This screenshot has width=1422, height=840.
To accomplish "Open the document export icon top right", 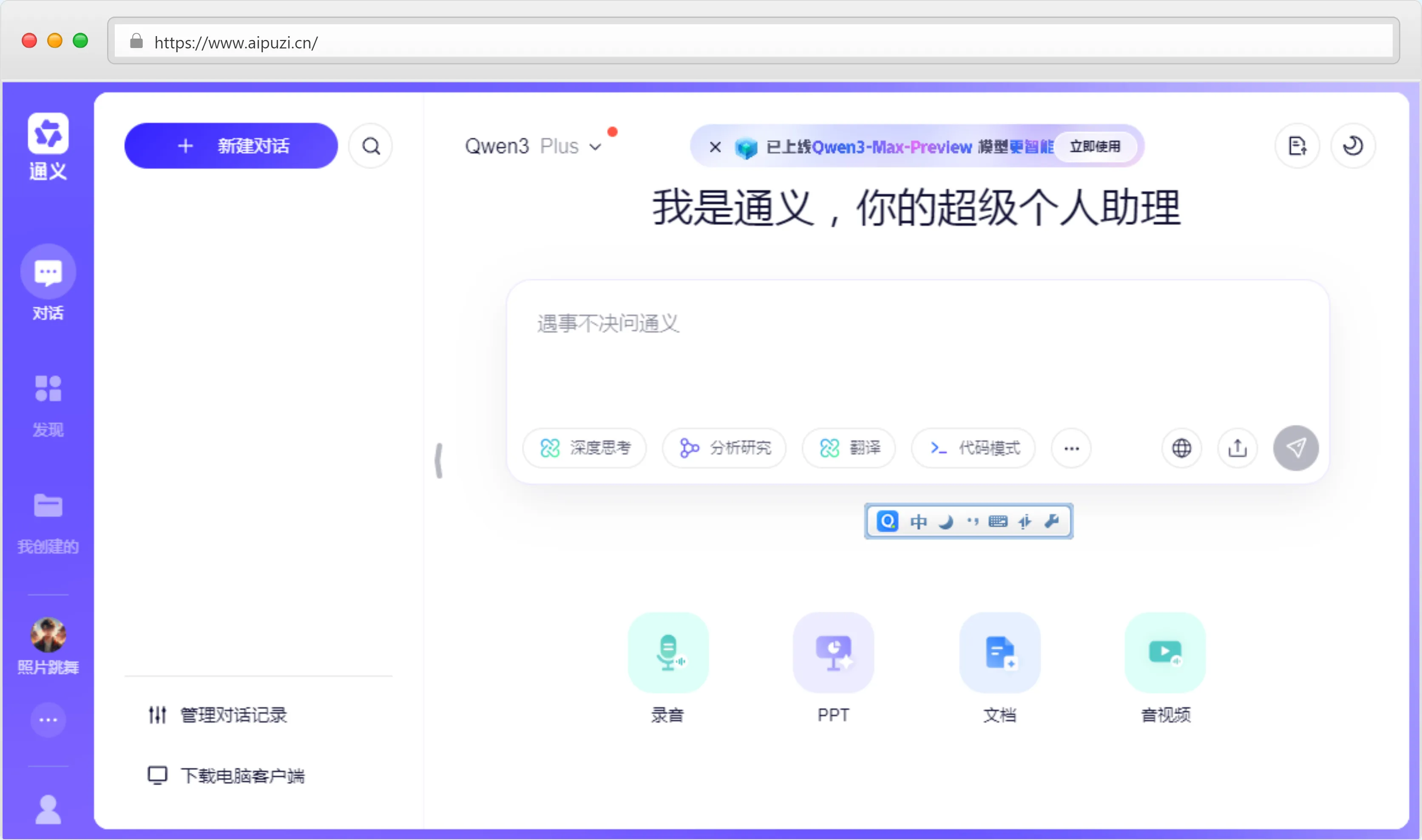I will pyautogui.click(x=1297, y=146).
